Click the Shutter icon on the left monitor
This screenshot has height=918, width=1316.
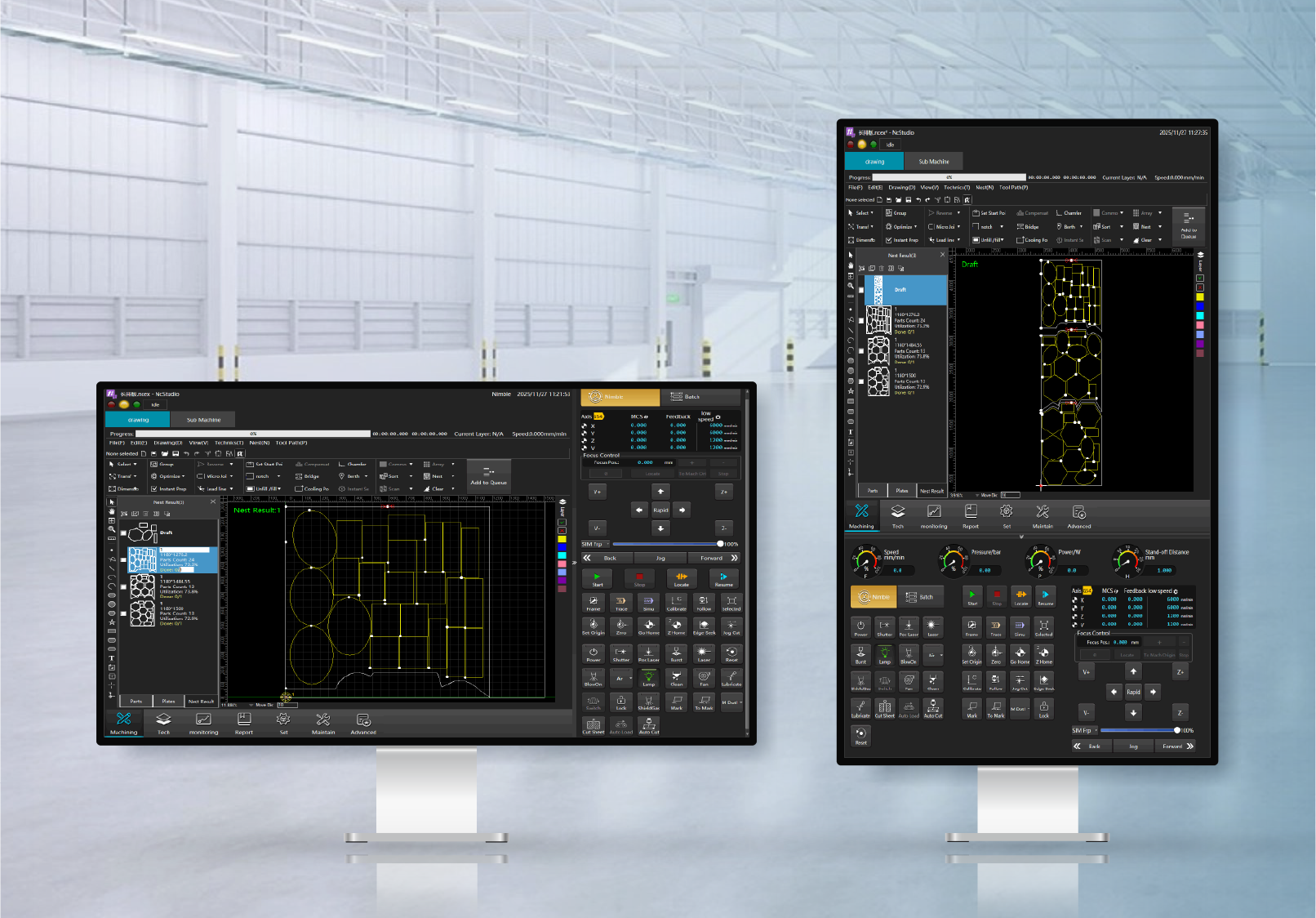coord(621,653)
